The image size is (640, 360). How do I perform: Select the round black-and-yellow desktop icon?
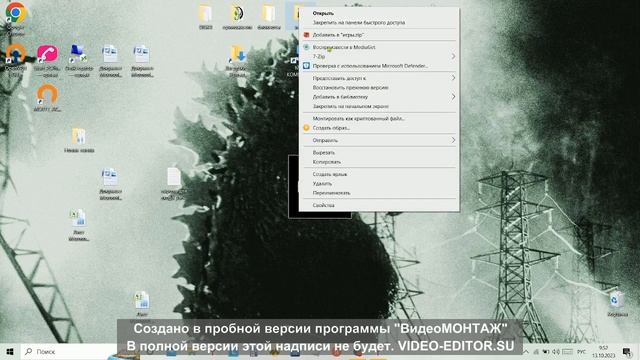point(238,13)
